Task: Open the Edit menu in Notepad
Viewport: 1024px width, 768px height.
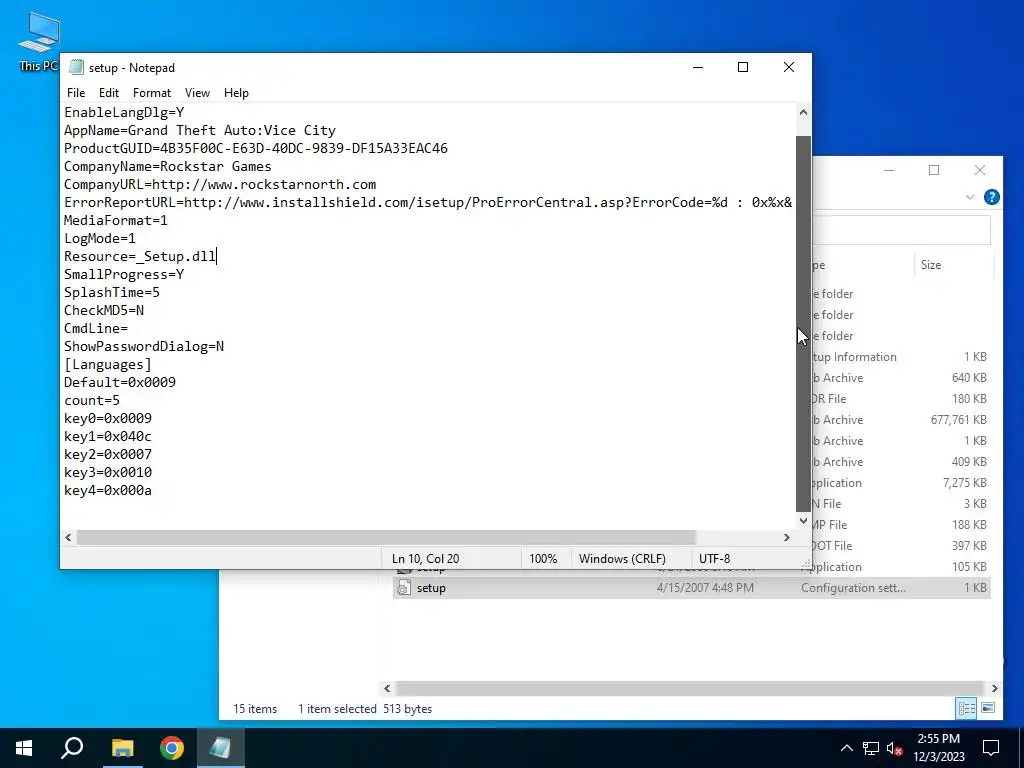Action: click(108, 93)
